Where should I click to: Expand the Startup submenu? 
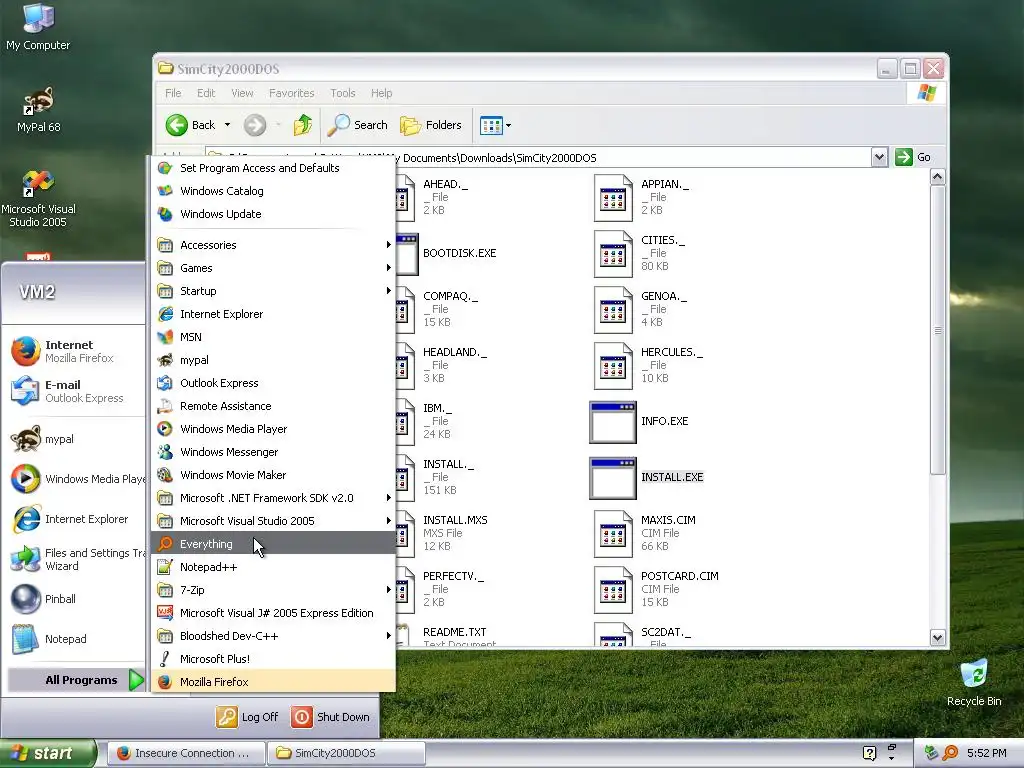coord(273,291)
